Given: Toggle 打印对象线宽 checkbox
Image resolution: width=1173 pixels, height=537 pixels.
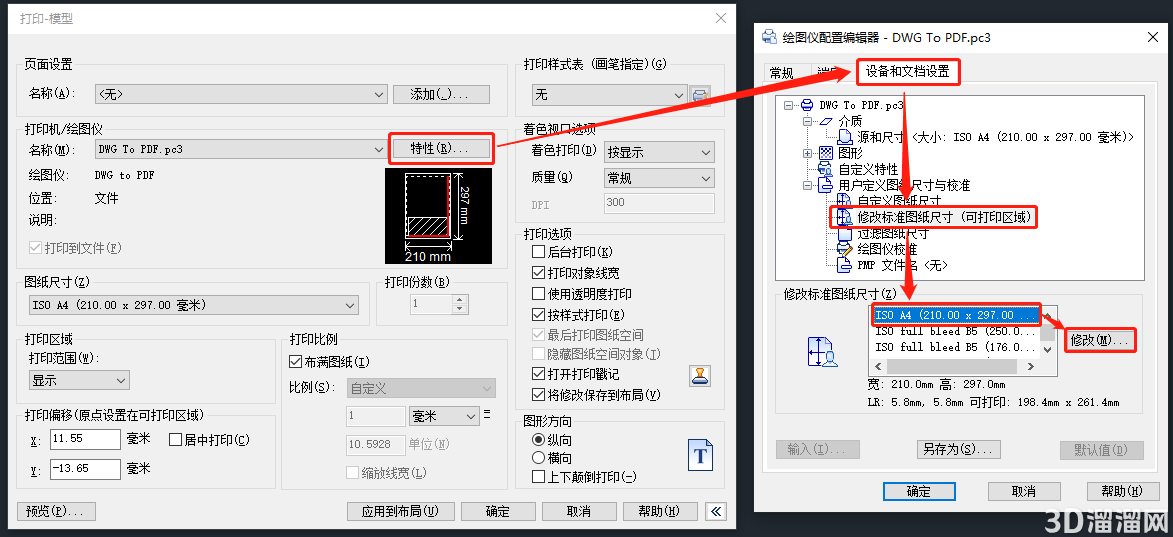Looking at the screenshot, I should [x=538, y=273].
